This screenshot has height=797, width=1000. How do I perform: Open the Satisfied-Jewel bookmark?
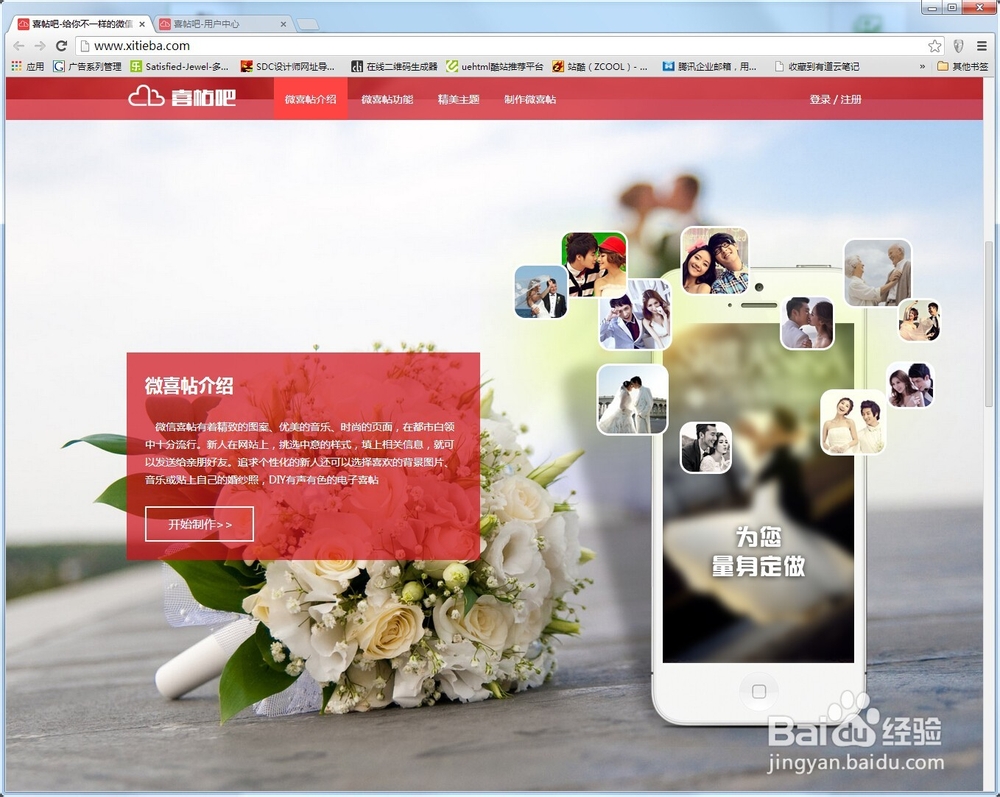(179, 66)
